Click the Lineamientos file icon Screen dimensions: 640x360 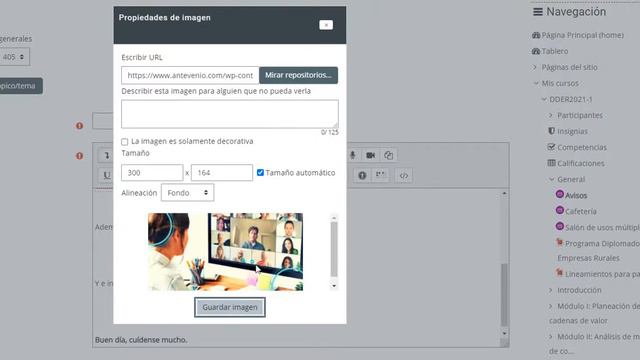[x=560, y=273]
